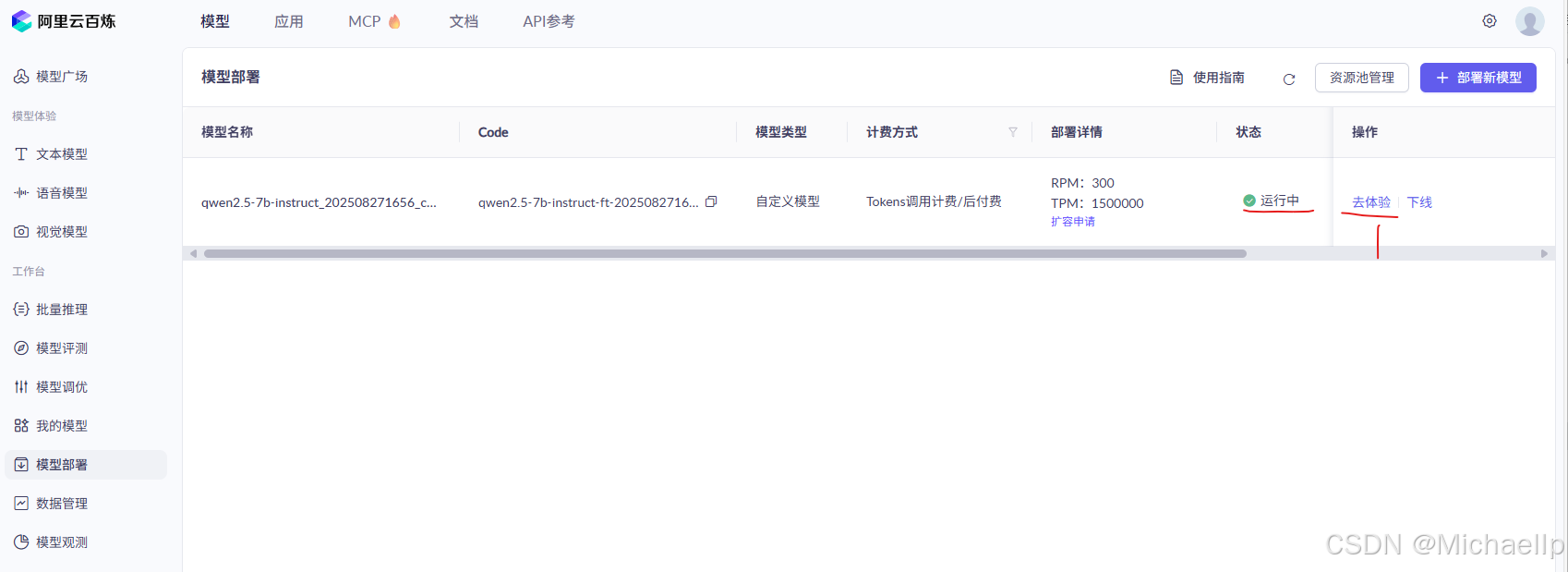Click the 模型名称 column header
Viewport: 1568px width, 572px height.
[x=227, y=132]
